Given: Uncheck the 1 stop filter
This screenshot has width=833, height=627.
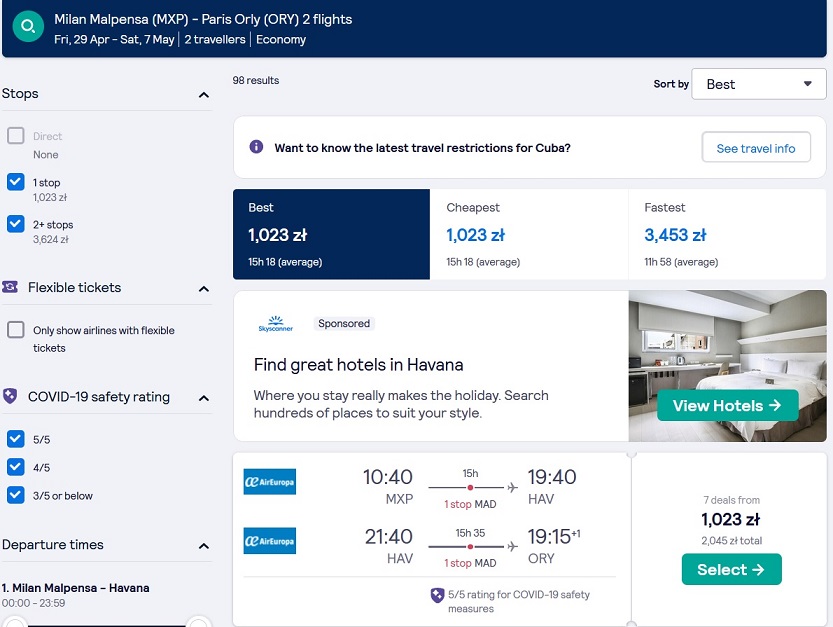Looking at the screenshot, I should pos(15,182).
